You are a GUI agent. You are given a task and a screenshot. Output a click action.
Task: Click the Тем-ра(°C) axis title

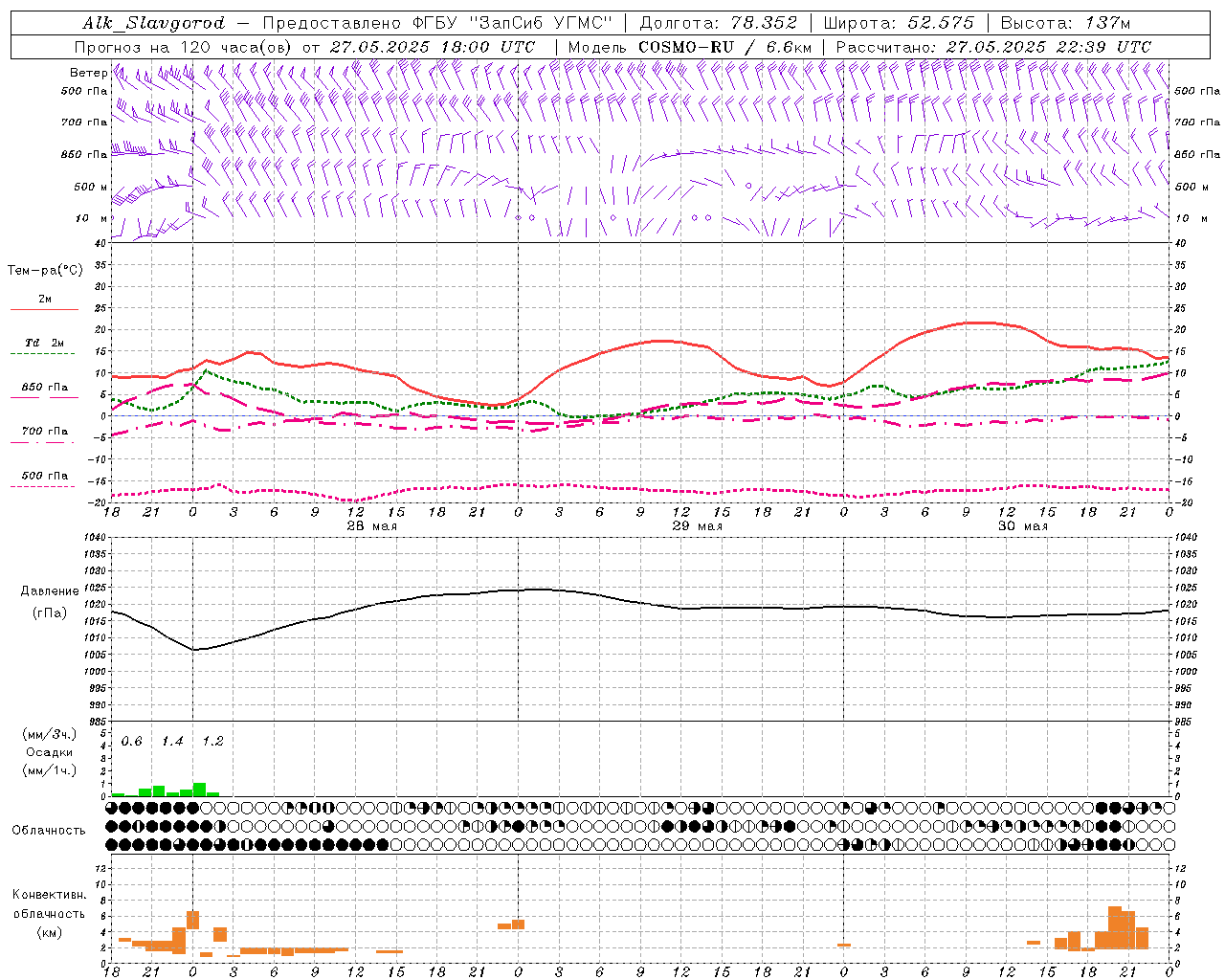pos(45,271)
